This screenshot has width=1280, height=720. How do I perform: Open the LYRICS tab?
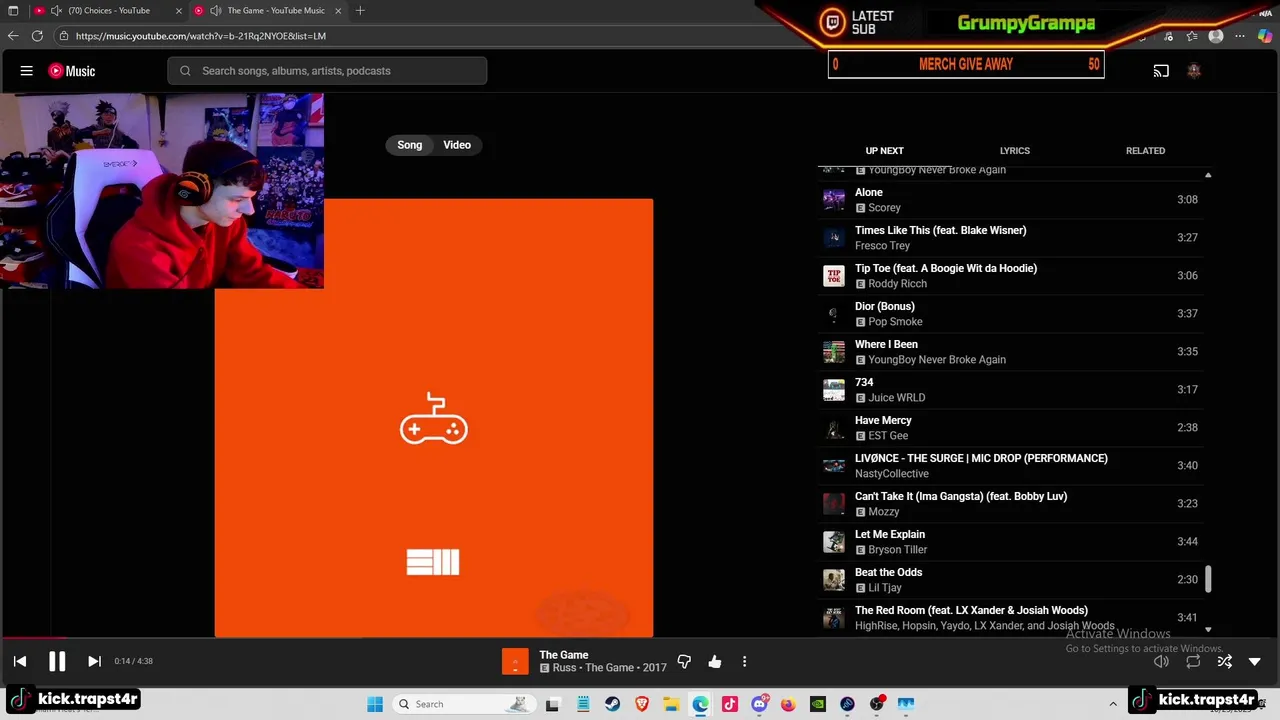[x=1014, y=151]
